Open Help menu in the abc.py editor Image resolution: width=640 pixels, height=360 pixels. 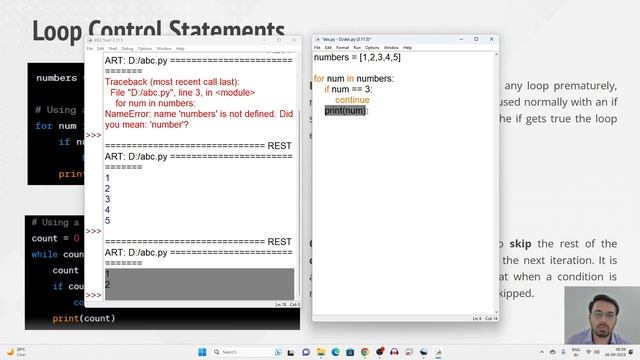pos(407,48)
